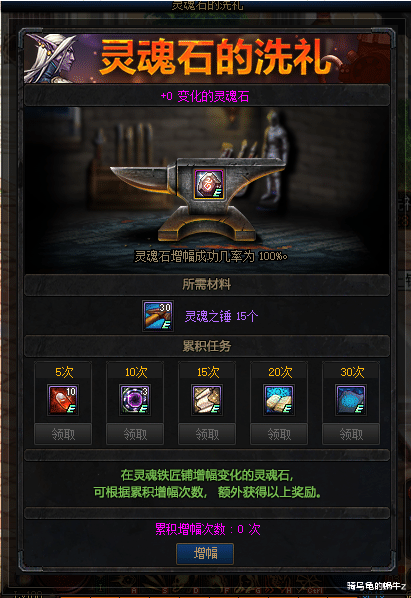Click the +0 变化的灵魂石 title bar
Image resolution: width=411 pixels, height=598 pixels.
click(207, 96)
